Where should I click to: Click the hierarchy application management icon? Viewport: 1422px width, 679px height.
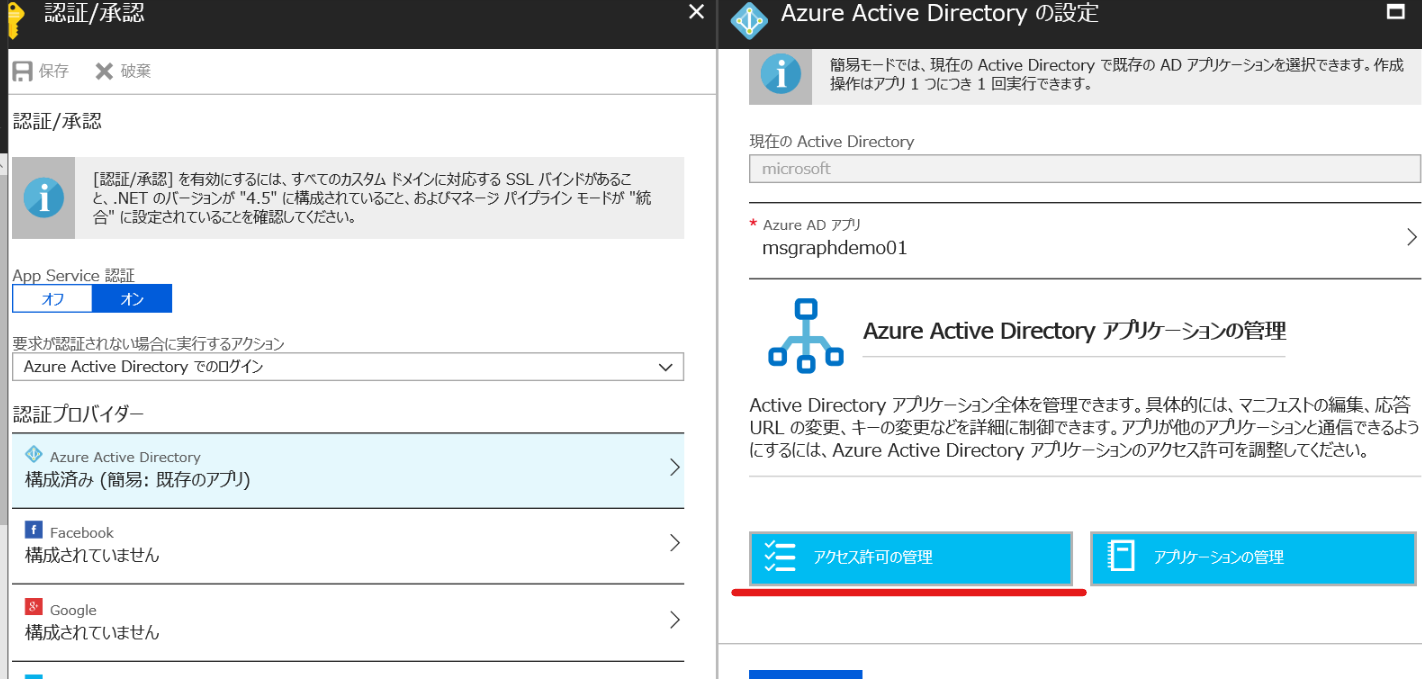[x=806, y=336]
